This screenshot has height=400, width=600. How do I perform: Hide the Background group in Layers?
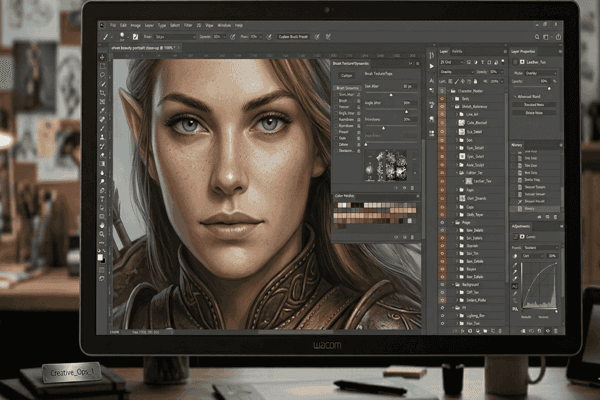pos(442,285)
